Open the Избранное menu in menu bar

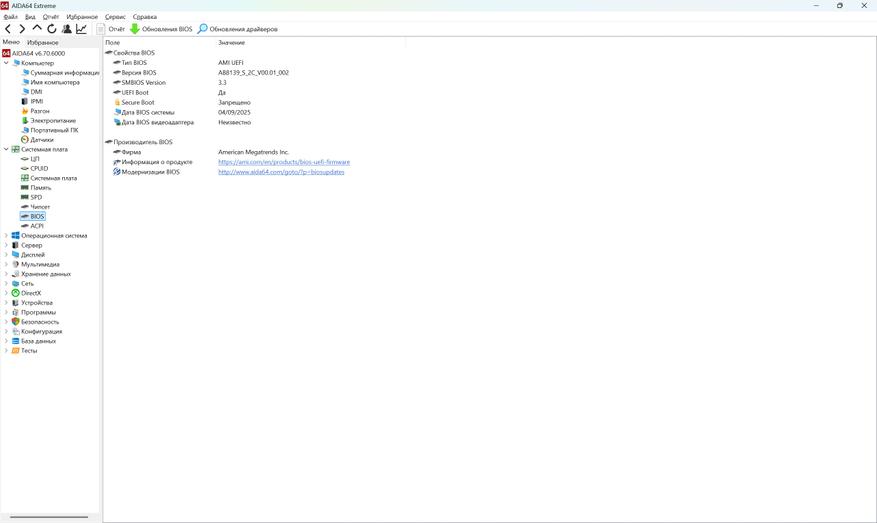[82, 17]
